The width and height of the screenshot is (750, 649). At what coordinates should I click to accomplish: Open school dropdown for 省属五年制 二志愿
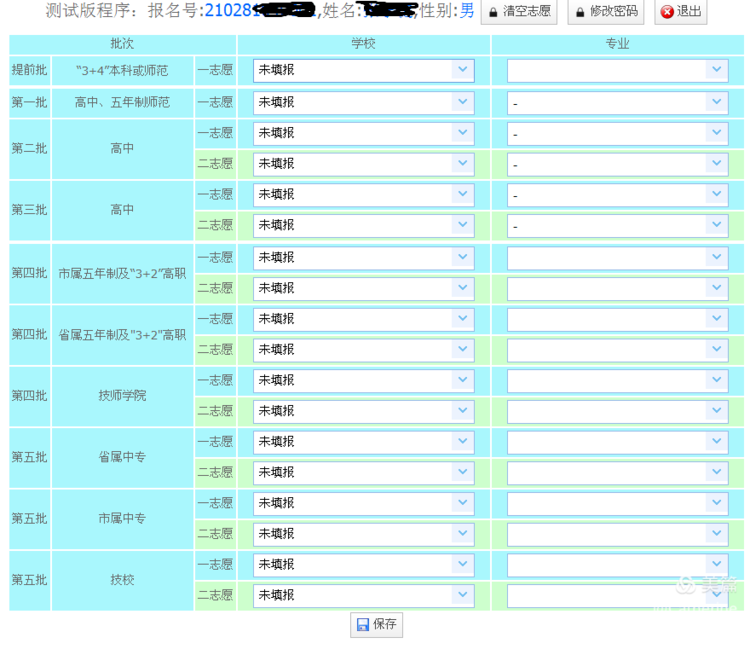364,350
